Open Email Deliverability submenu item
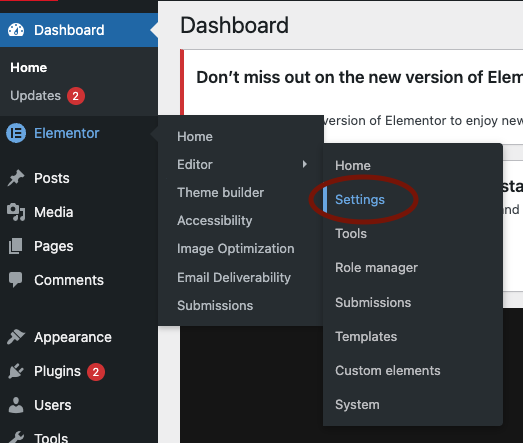The height and width of the screenshot is (443, 523). pyautogui.click(x=234, y=278)
